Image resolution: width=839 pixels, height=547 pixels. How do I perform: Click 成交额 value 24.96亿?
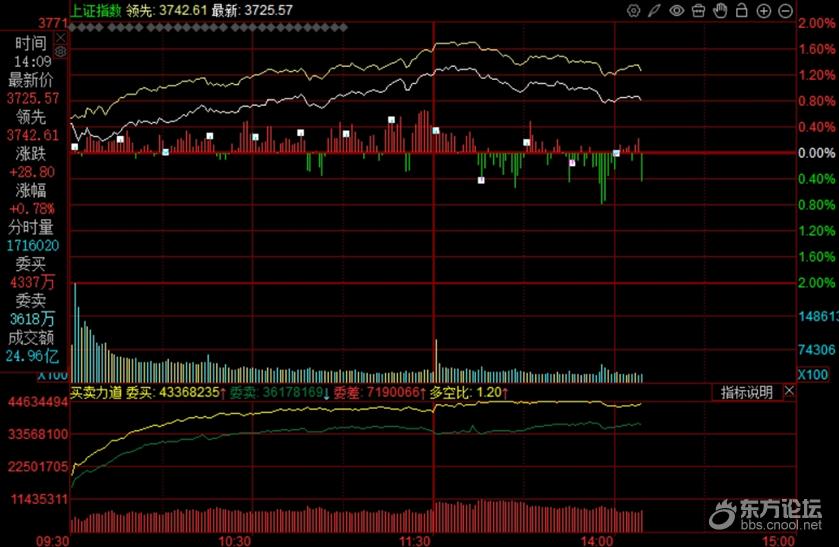pos(32,355)
